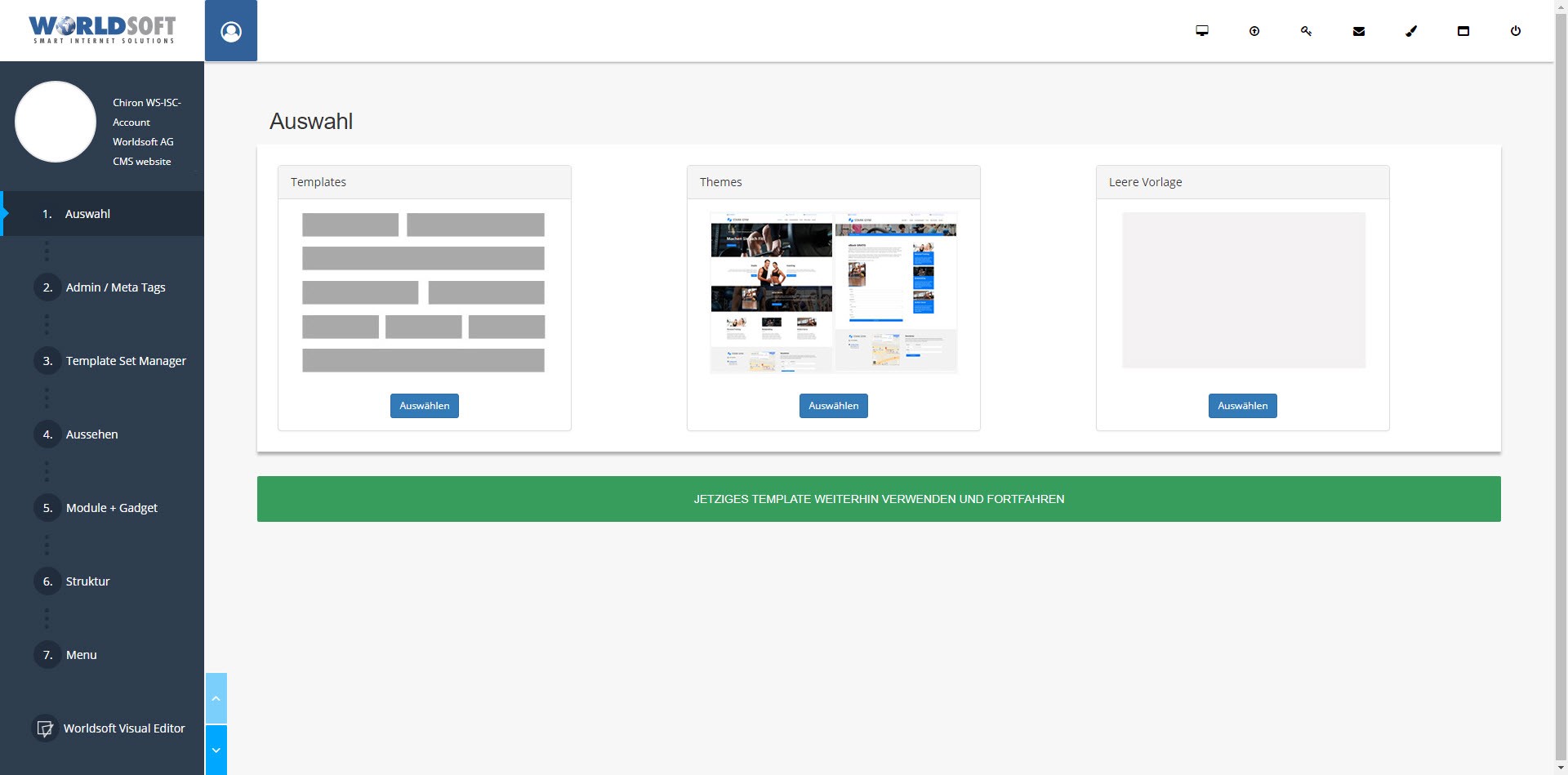The width and height of the screenshot is (1568, 775).
Task: Open the Worldsoft Visual Editor icon
Action: click(45, 728)
